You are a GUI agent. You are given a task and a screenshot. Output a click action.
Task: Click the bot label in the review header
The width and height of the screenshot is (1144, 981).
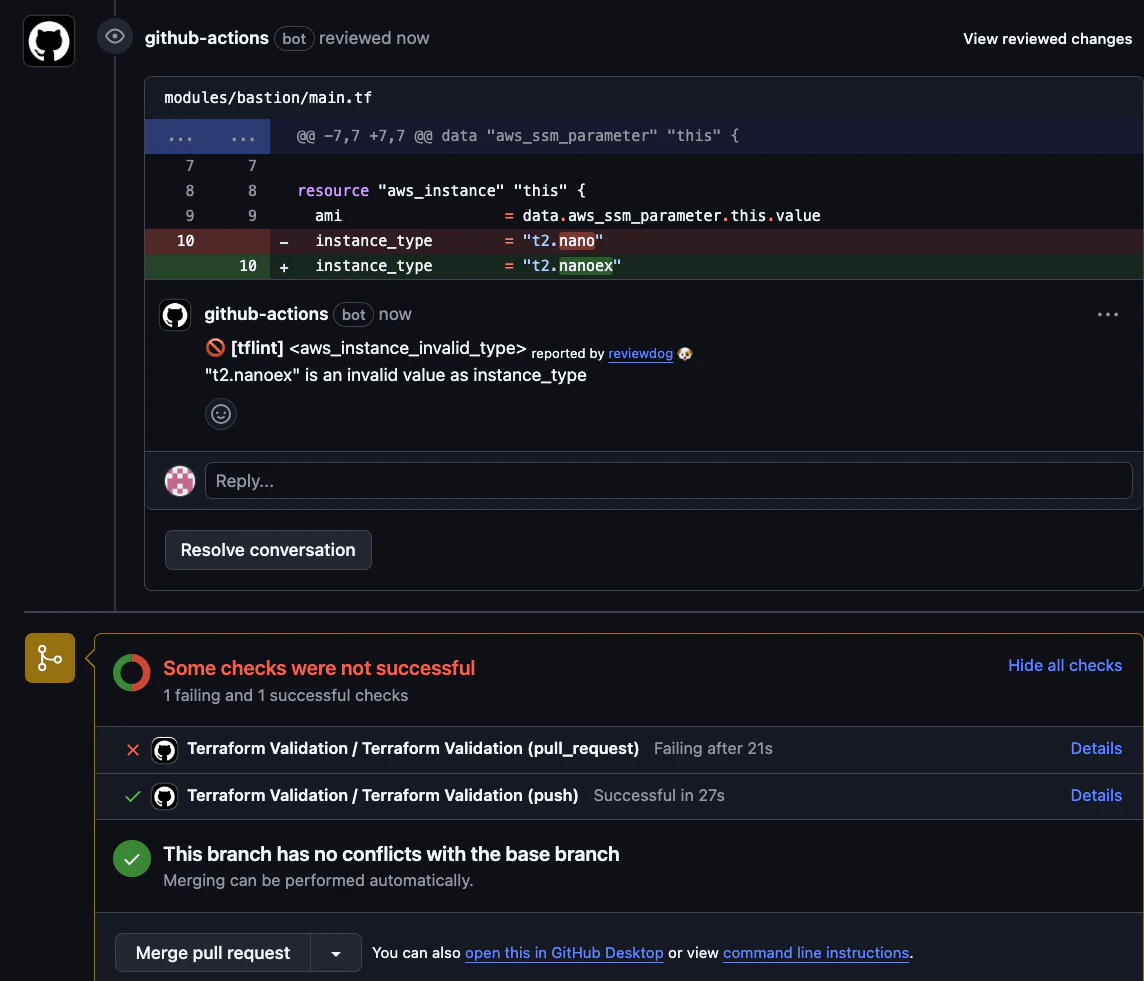point(294,39)
